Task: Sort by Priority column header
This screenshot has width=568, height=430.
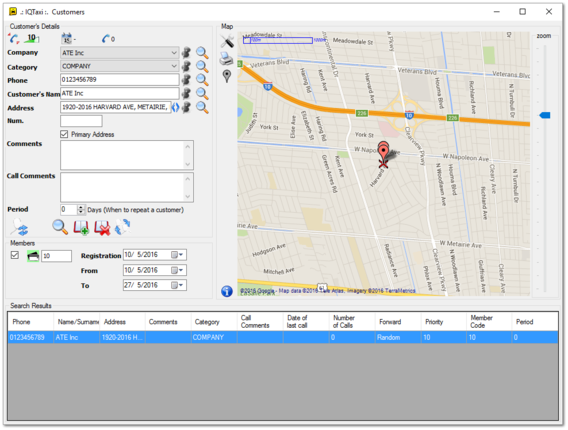Action: point(444,322)
